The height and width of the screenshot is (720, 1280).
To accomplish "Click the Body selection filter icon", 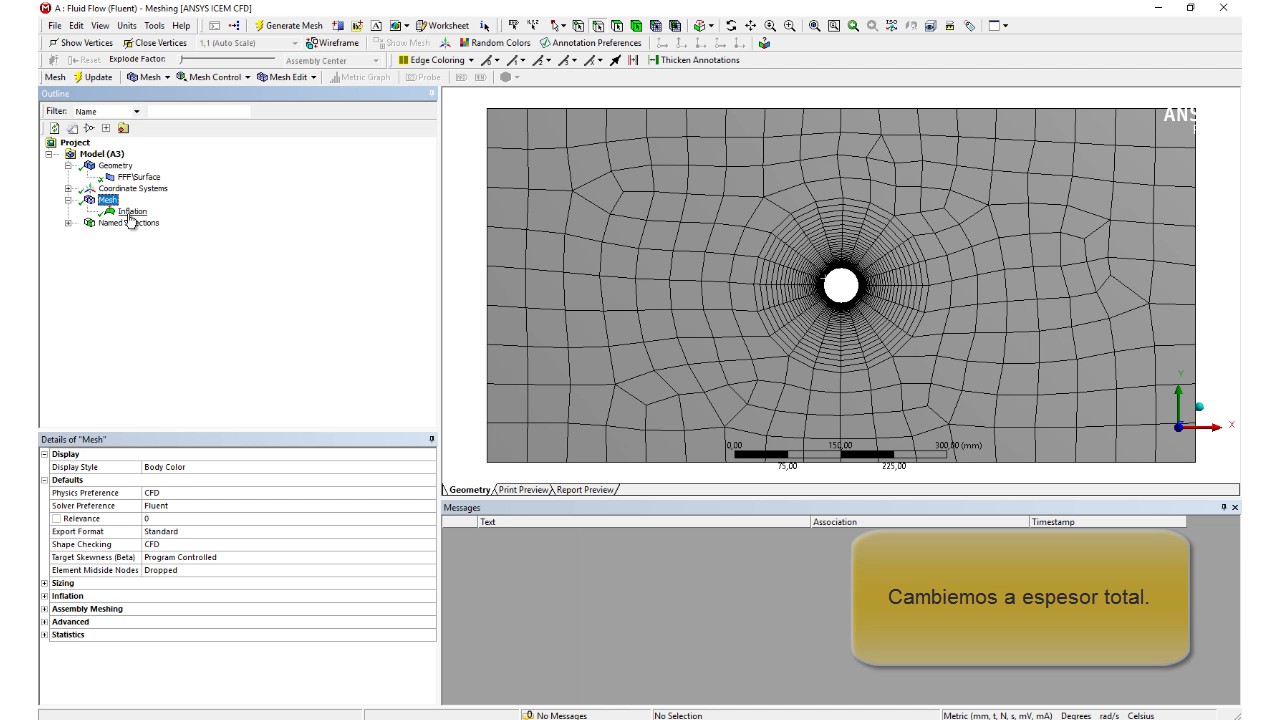I will pyautogui.click(x=636, y=26).
